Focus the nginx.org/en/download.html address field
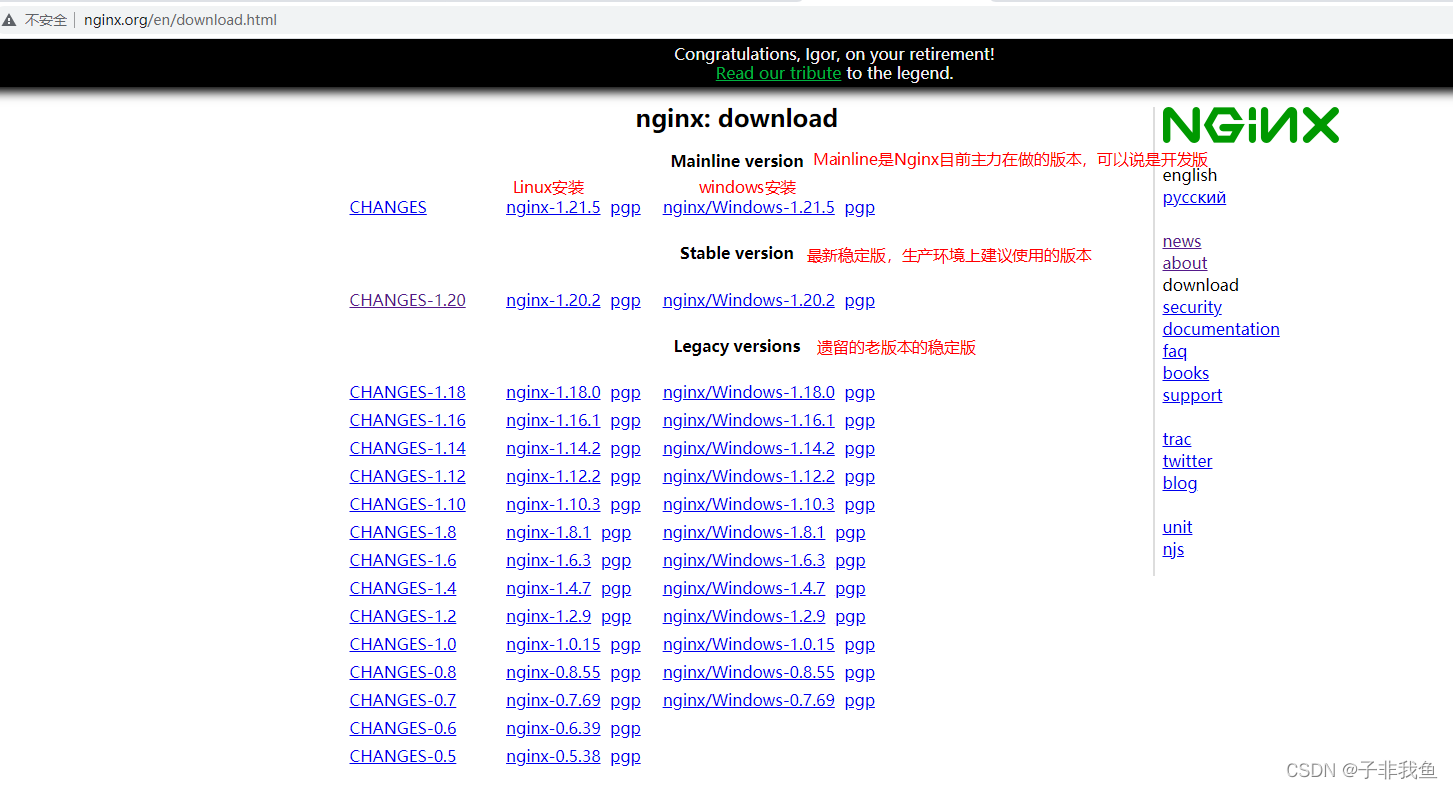The width and height of the screenshot is (1453, 789). point(180,20)
